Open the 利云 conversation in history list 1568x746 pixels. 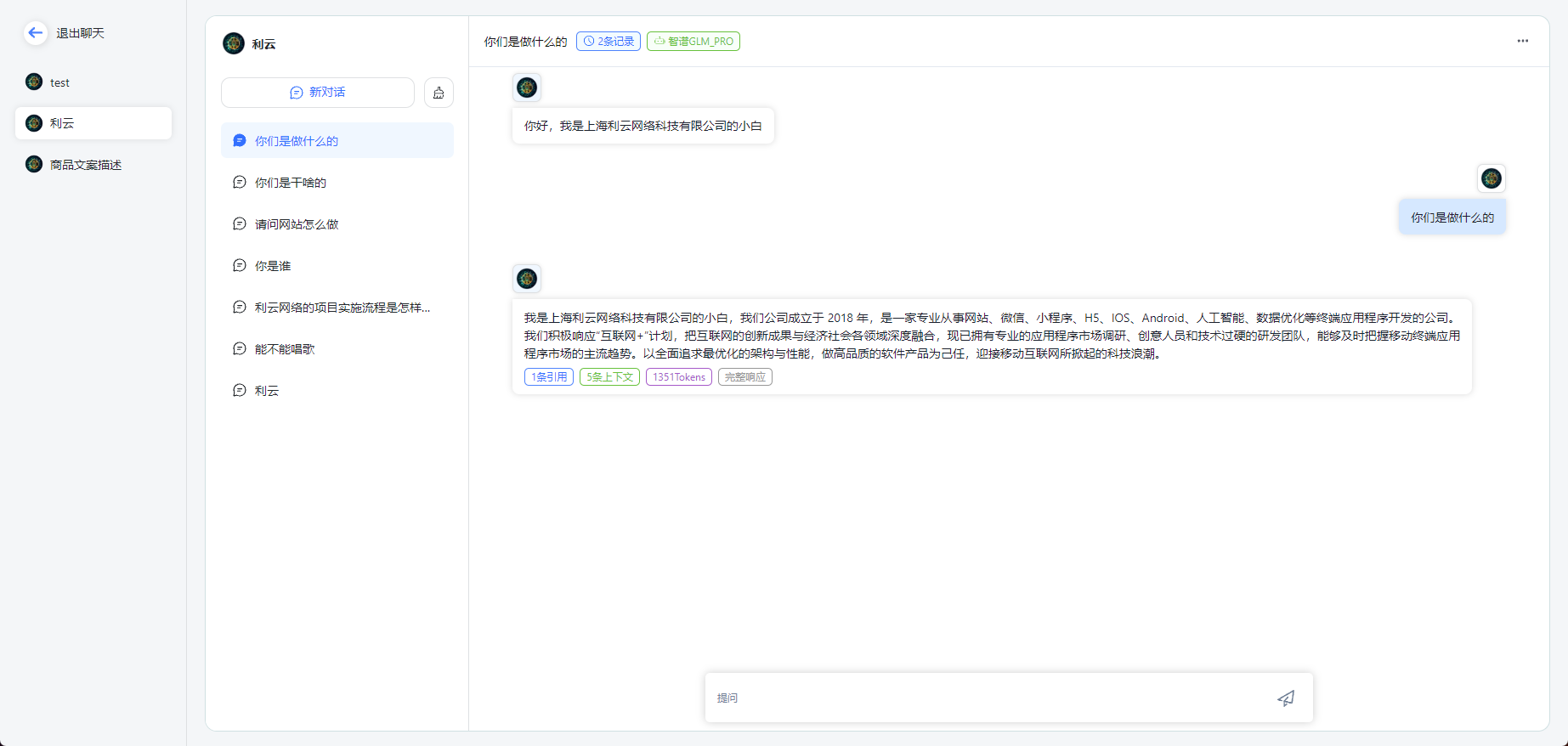point(337,390)
